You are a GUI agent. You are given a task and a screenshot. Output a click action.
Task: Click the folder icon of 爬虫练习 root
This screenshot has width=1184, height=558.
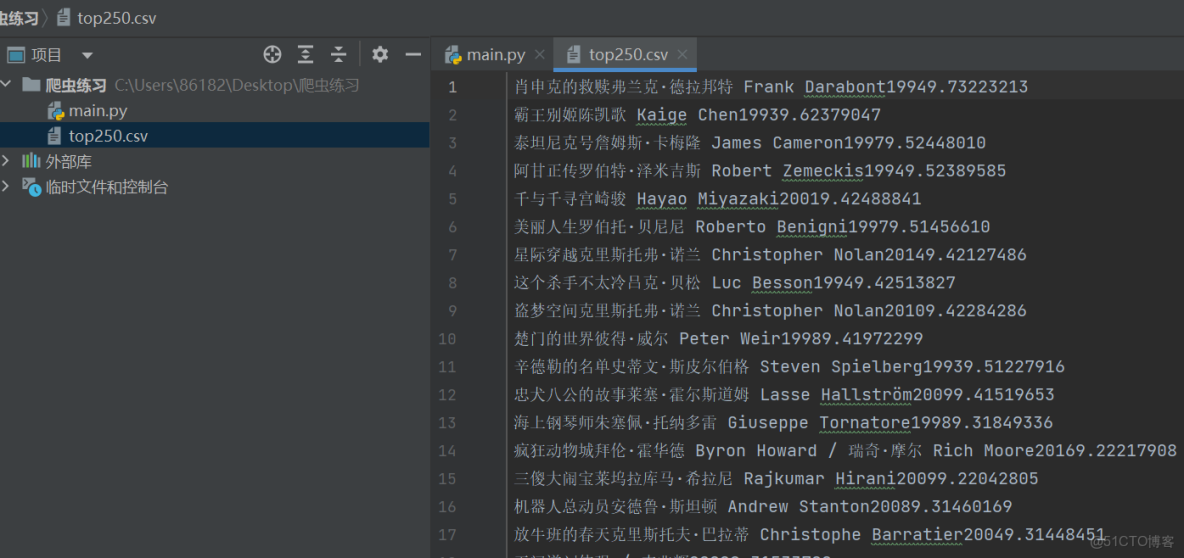31,85
